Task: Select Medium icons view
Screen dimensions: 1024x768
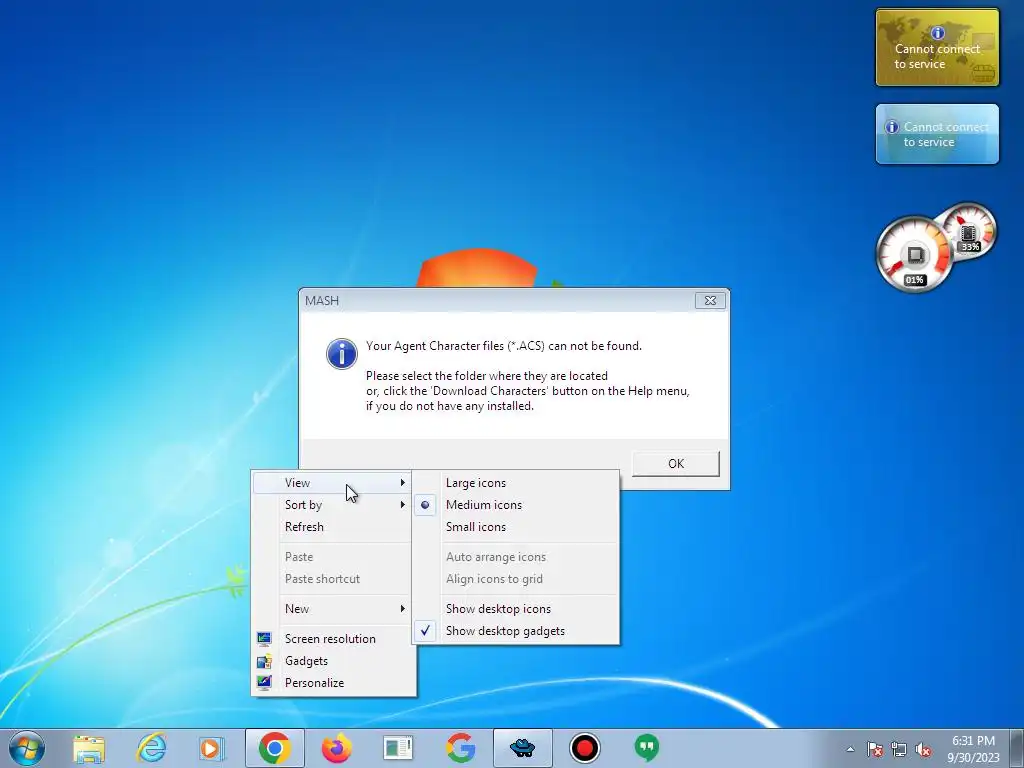Action: (515, 505)
